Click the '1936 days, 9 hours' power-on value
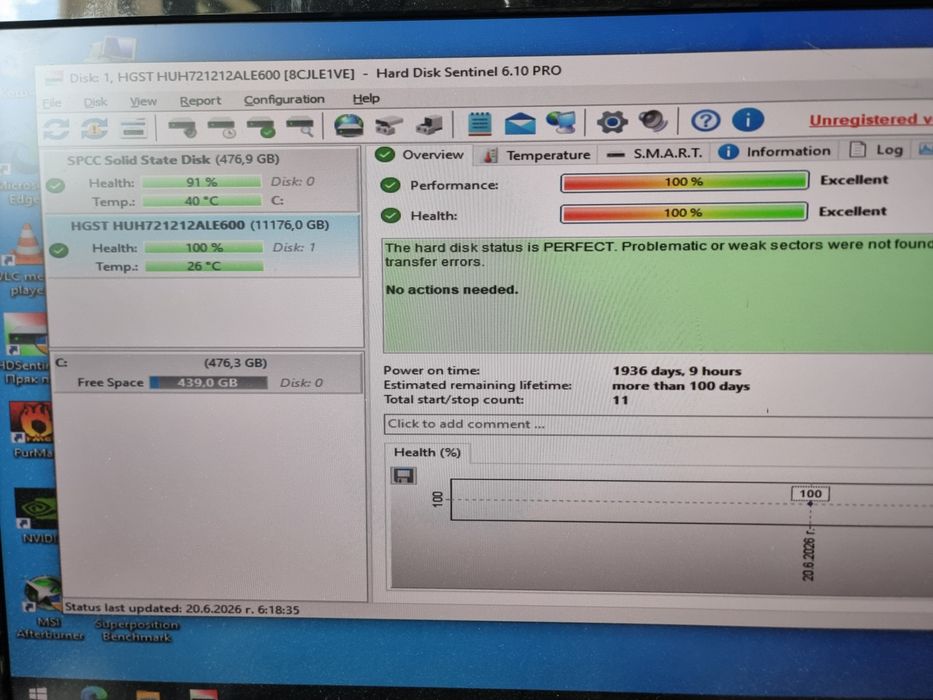This screenshot has width=933, height=700. click(x=677, y=371)
